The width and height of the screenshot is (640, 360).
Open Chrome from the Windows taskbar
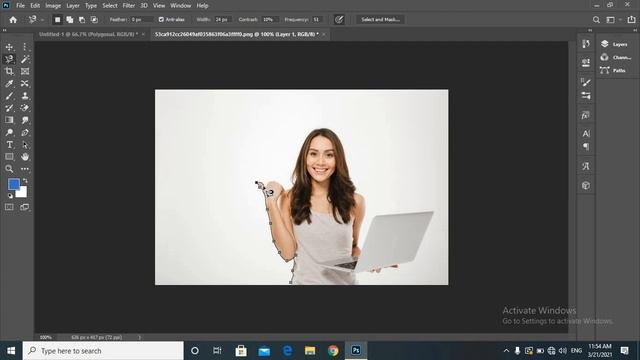(x=333, y=351)
